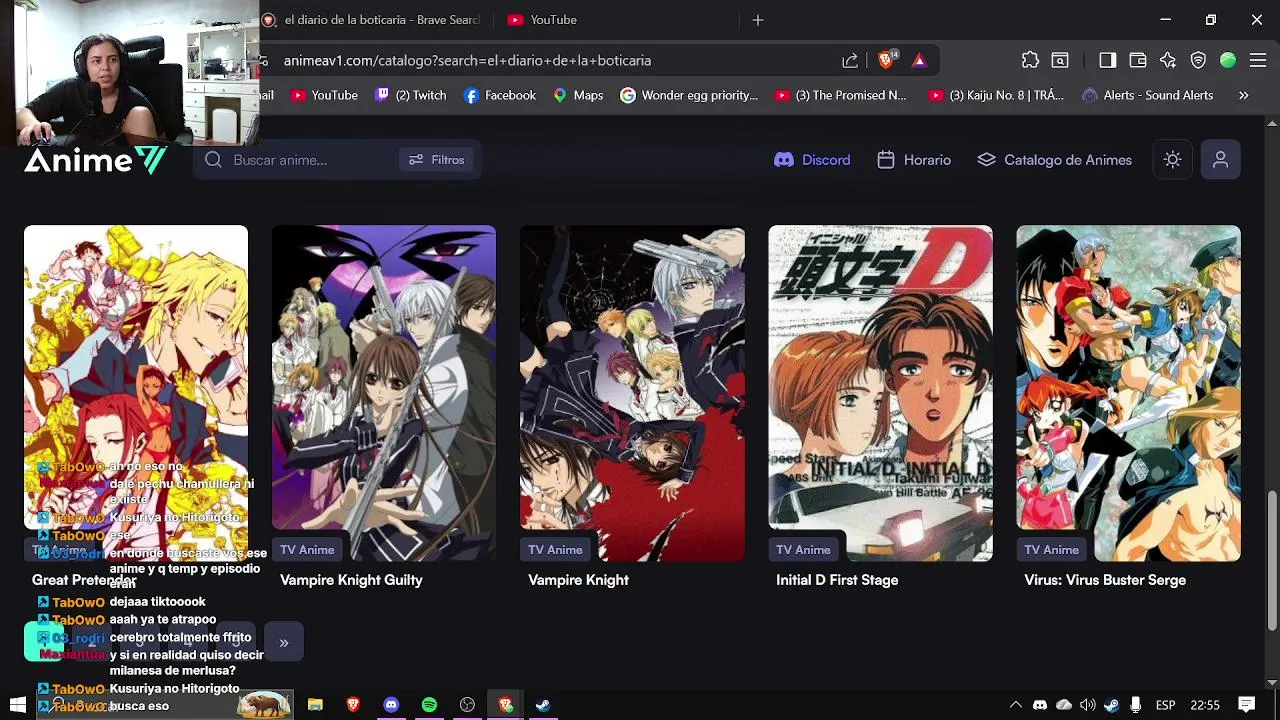Open the Maps bookmark

578,95
